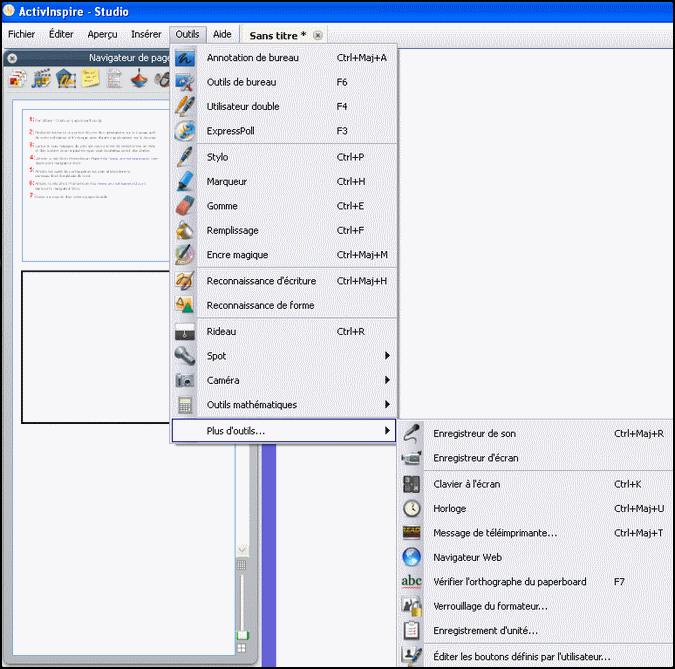This screenshot has height=669, width=675.
Task: Select the Marqueur highlighter icon
Action: pyautogui.click(x=185, y=181)
